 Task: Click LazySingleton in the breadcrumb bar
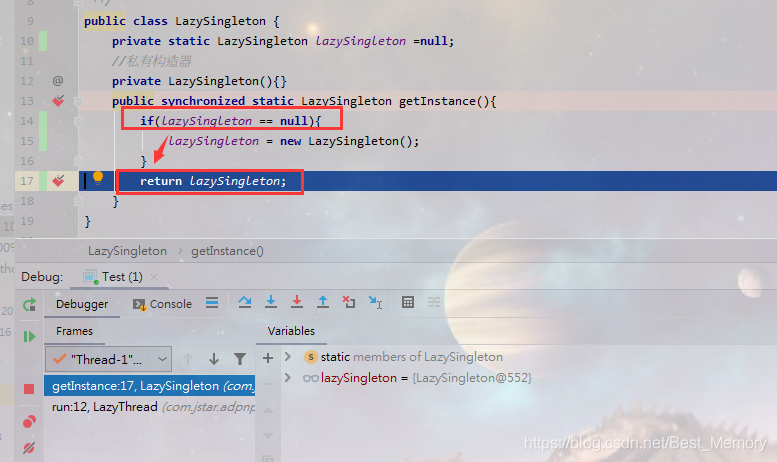[127, 251]
